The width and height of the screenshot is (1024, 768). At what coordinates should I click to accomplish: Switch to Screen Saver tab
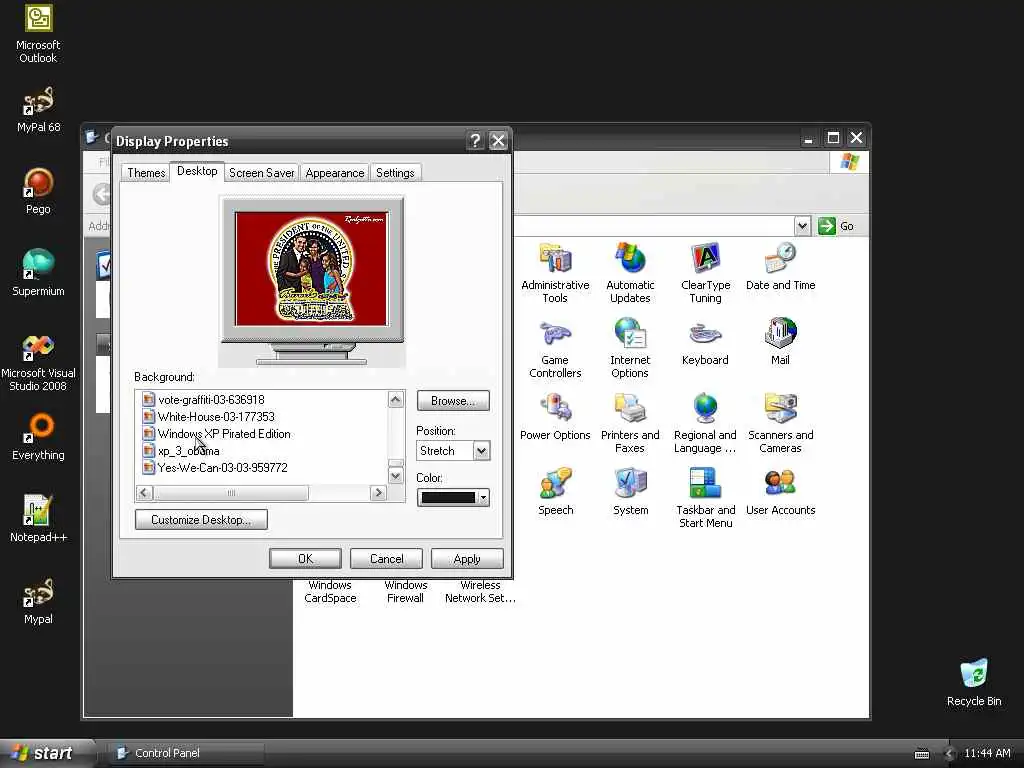pyautogui.click(x=261, y=173)
